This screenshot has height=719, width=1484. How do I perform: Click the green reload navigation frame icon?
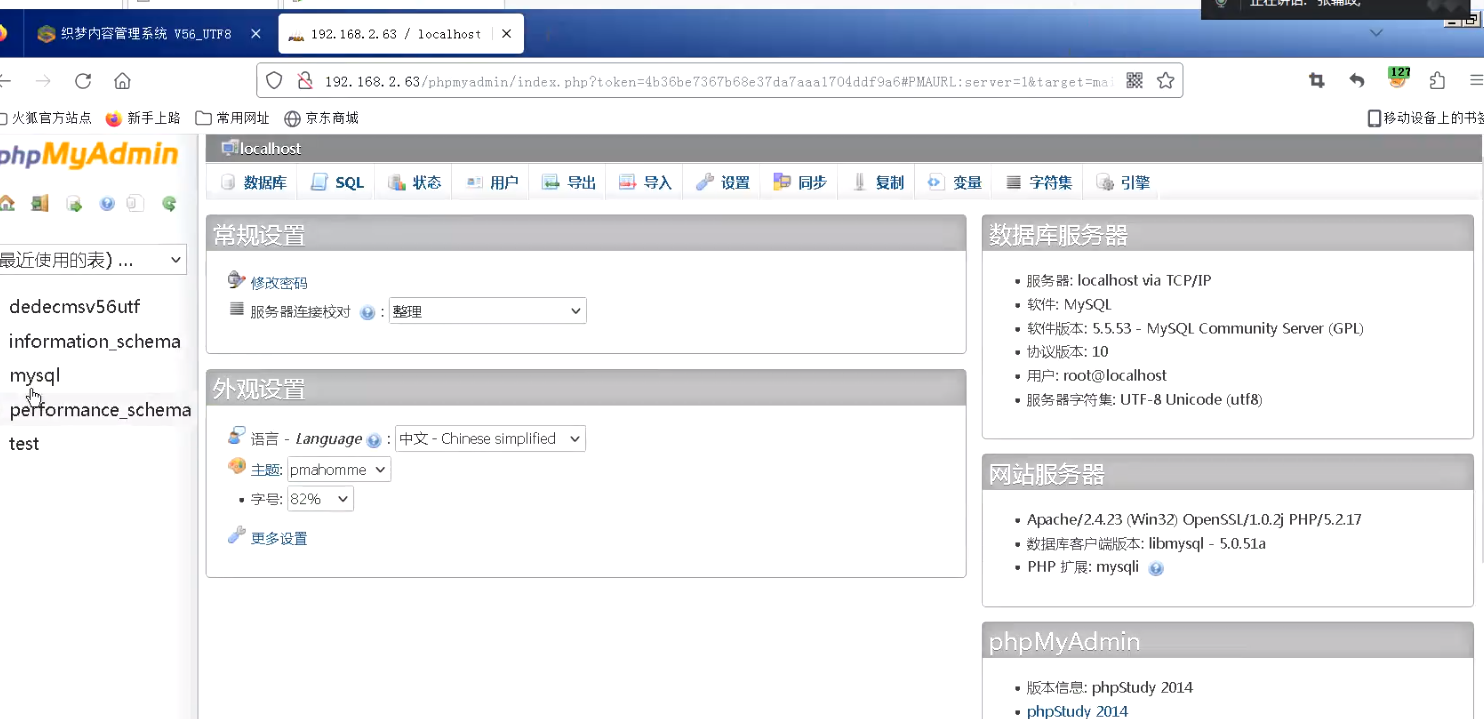169,204
